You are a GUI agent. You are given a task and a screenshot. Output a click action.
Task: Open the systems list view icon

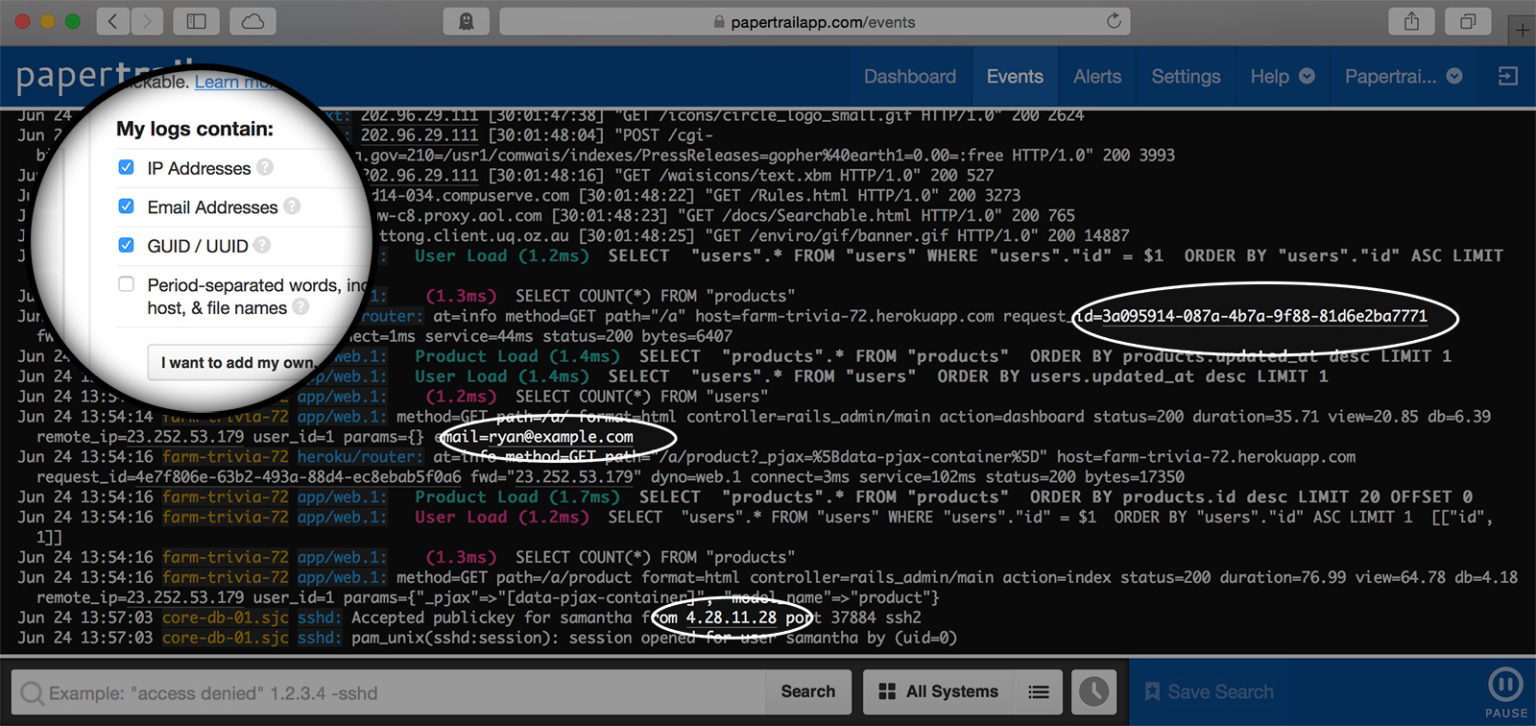pos(1039,691)
